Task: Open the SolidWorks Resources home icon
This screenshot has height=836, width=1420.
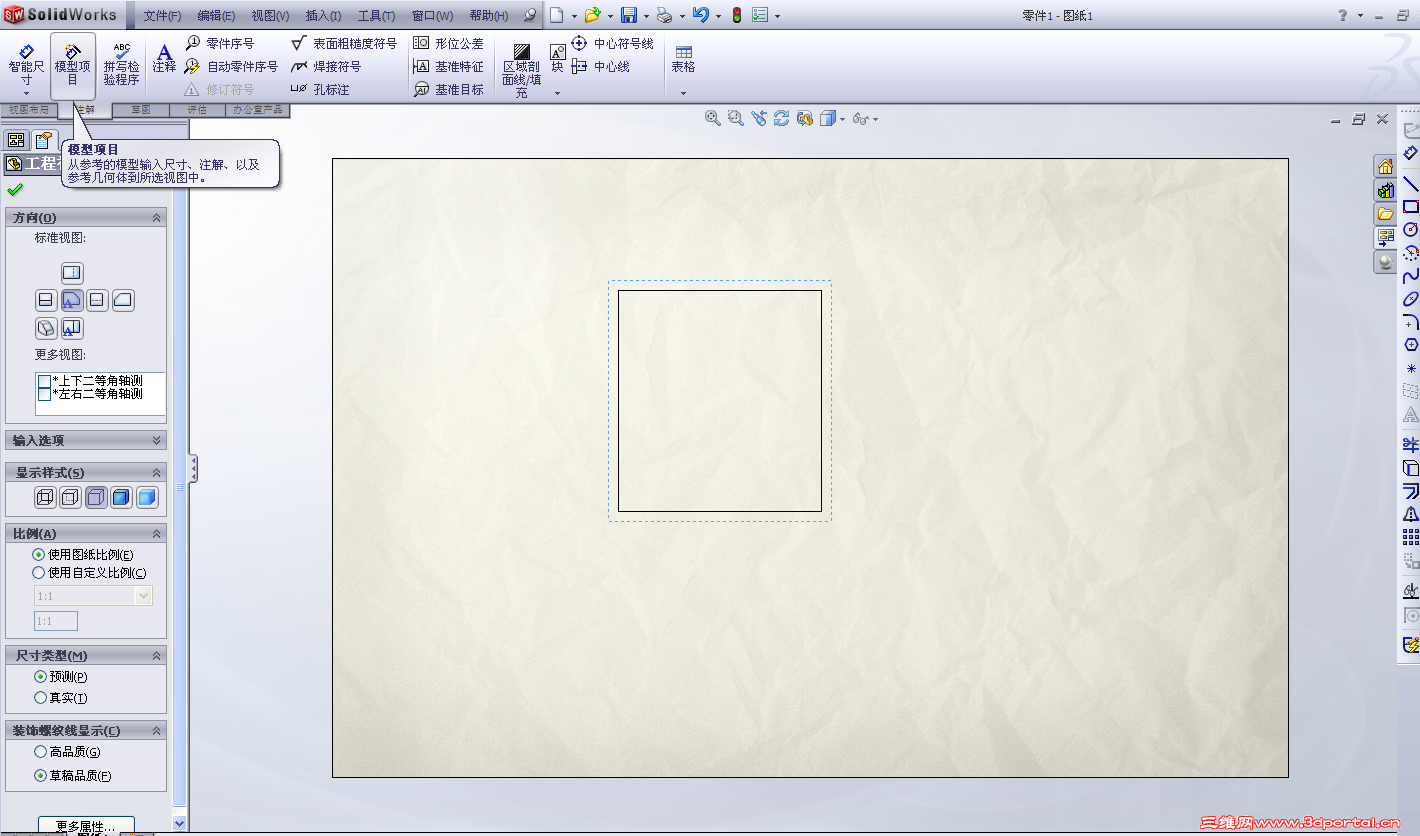Action: coord(1385,166)
